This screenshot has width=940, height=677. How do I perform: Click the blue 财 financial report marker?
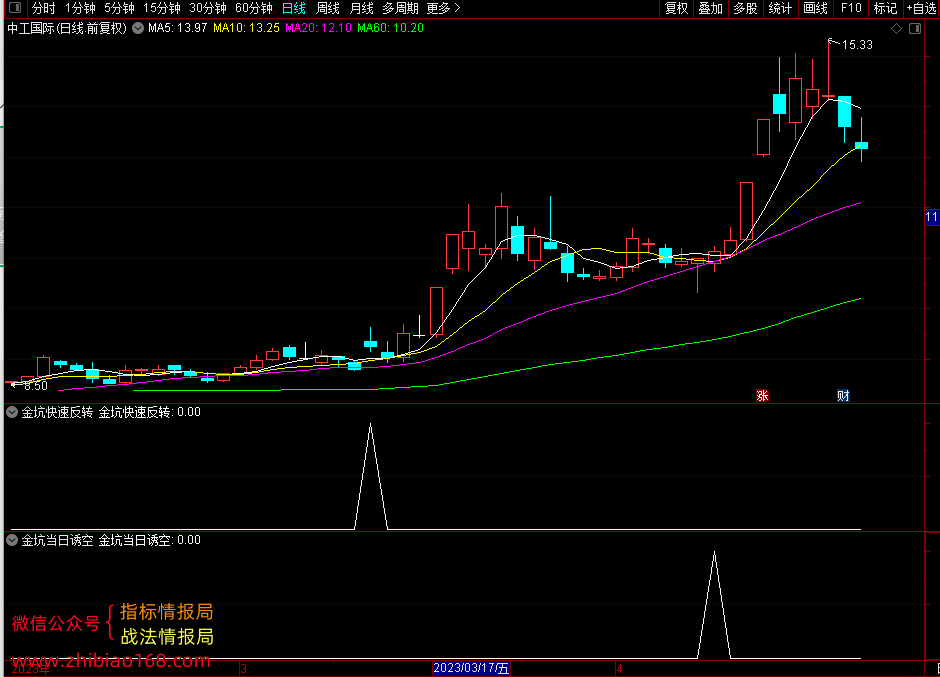[843, 395]
